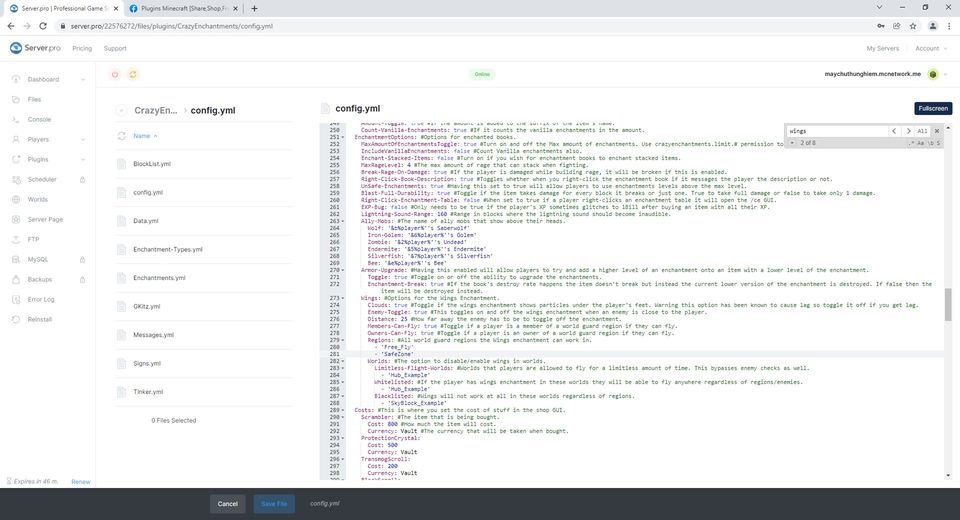Open the Pricing menu item
This screenshot has width=960, height=520.
click(x=82, y=48)
